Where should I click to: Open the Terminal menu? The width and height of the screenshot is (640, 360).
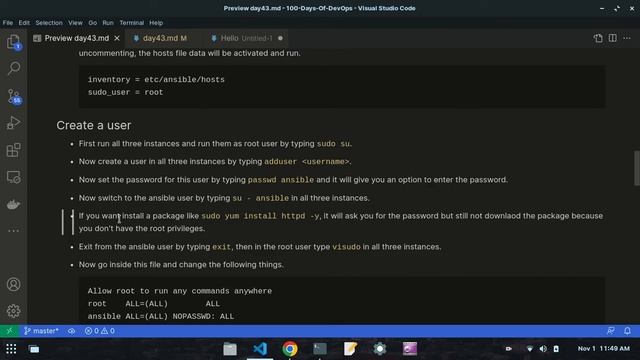(x=131, y=23)
